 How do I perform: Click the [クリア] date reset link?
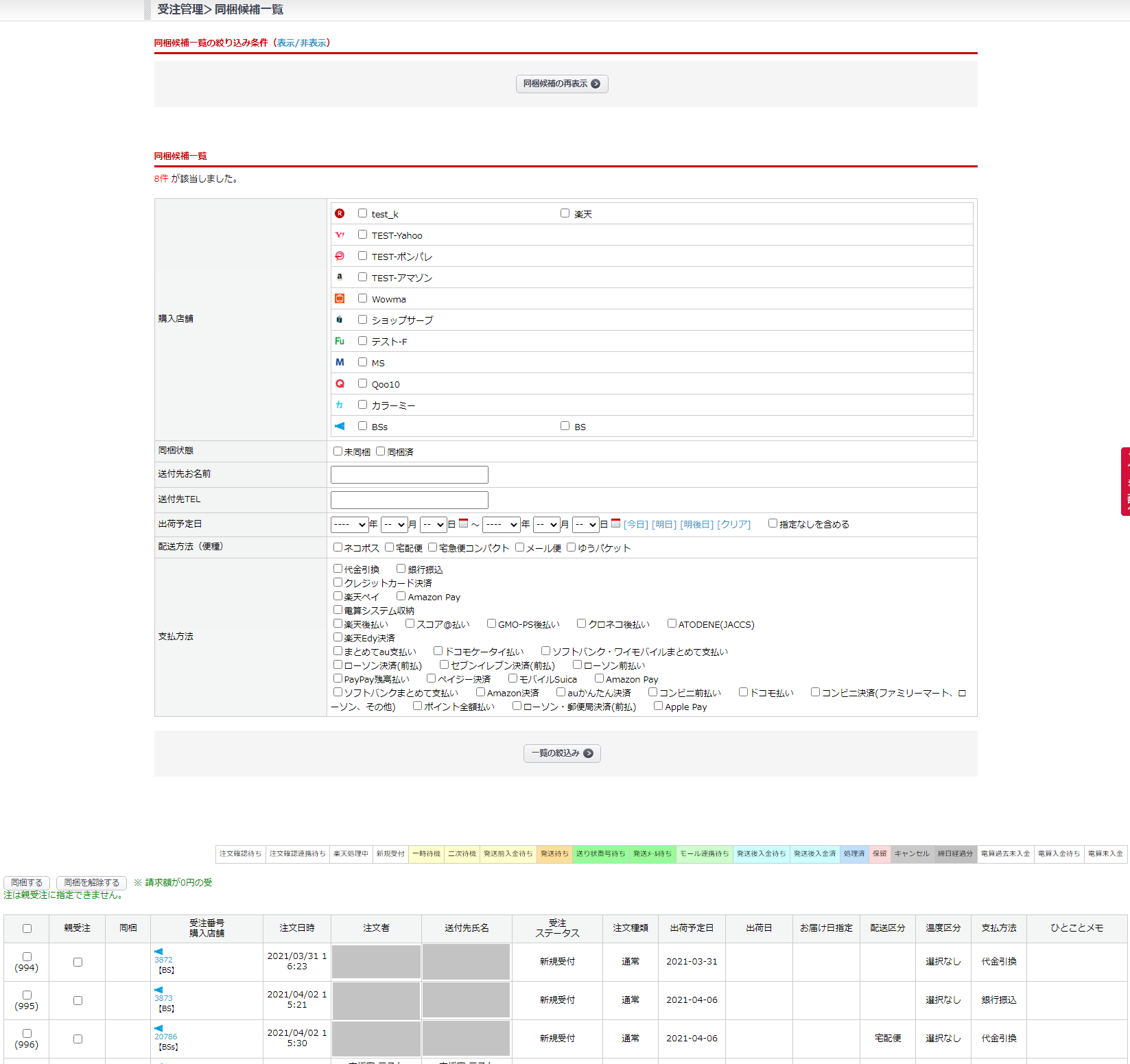[734, 525]
